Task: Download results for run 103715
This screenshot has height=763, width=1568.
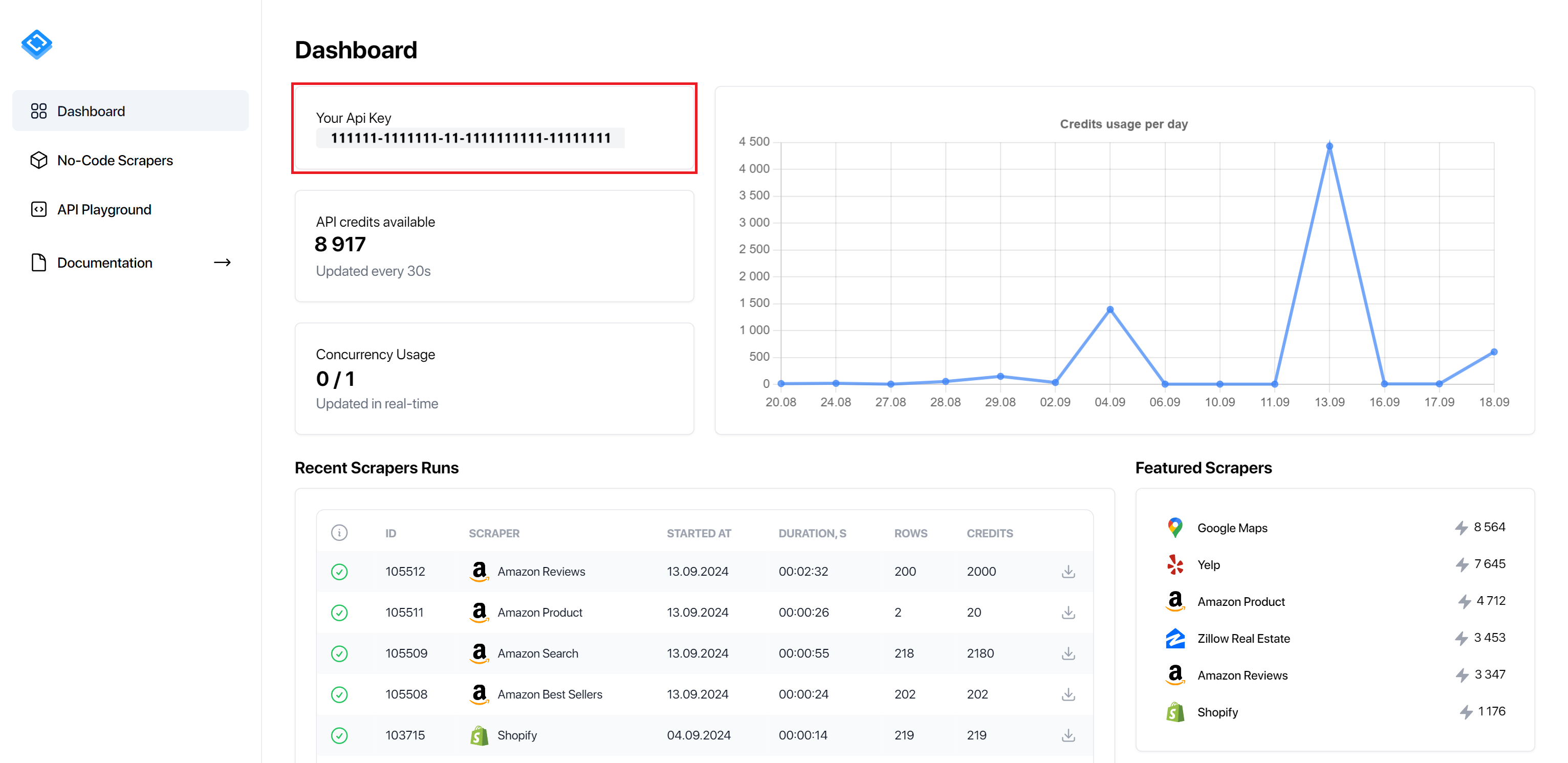Action: click(1068, 735)
